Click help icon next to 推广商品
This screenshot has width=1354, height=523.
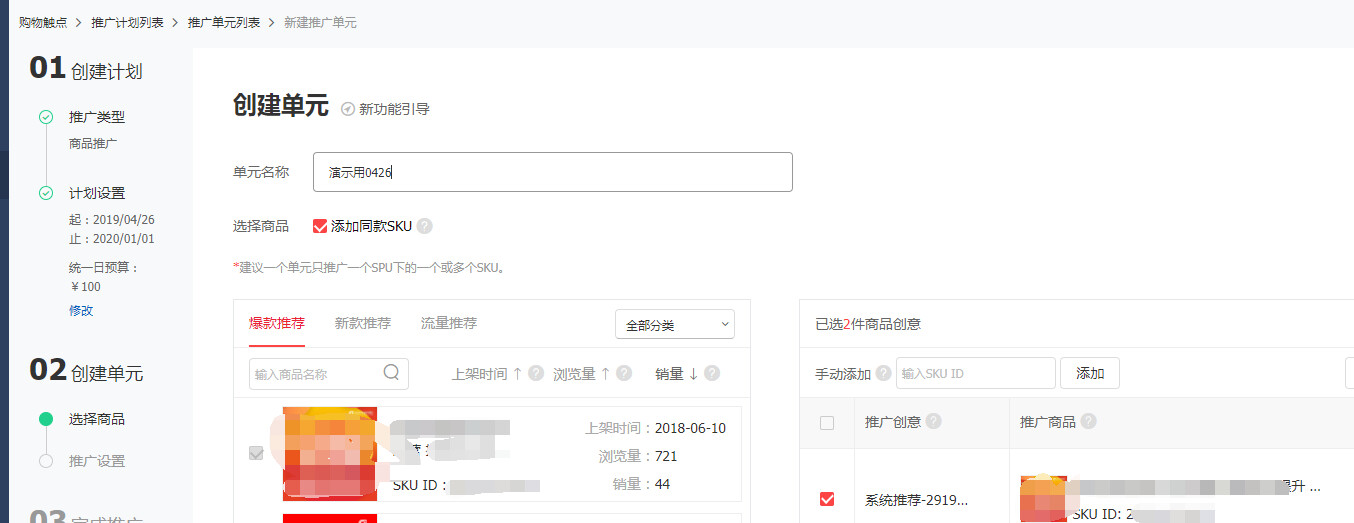click(1088, 421)
